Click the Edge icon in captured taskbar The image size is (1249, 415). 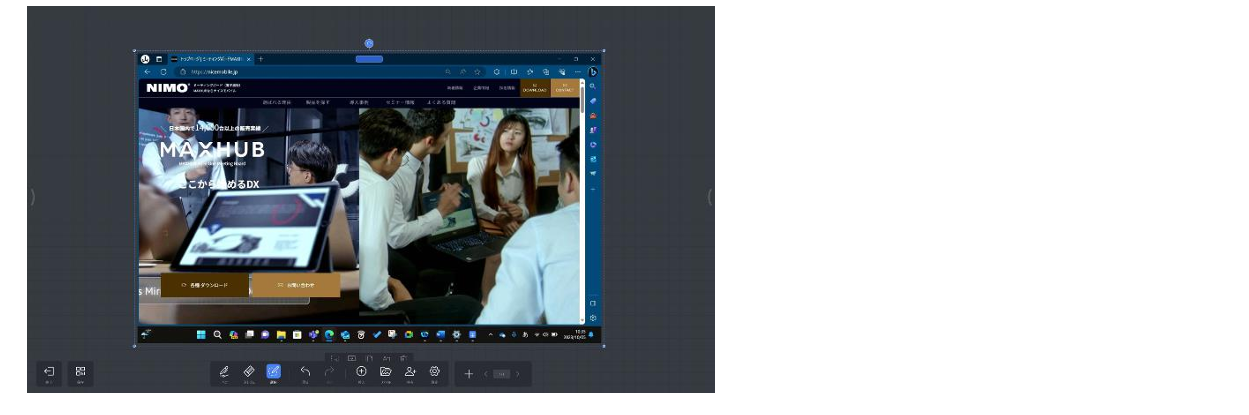(329, 334)
